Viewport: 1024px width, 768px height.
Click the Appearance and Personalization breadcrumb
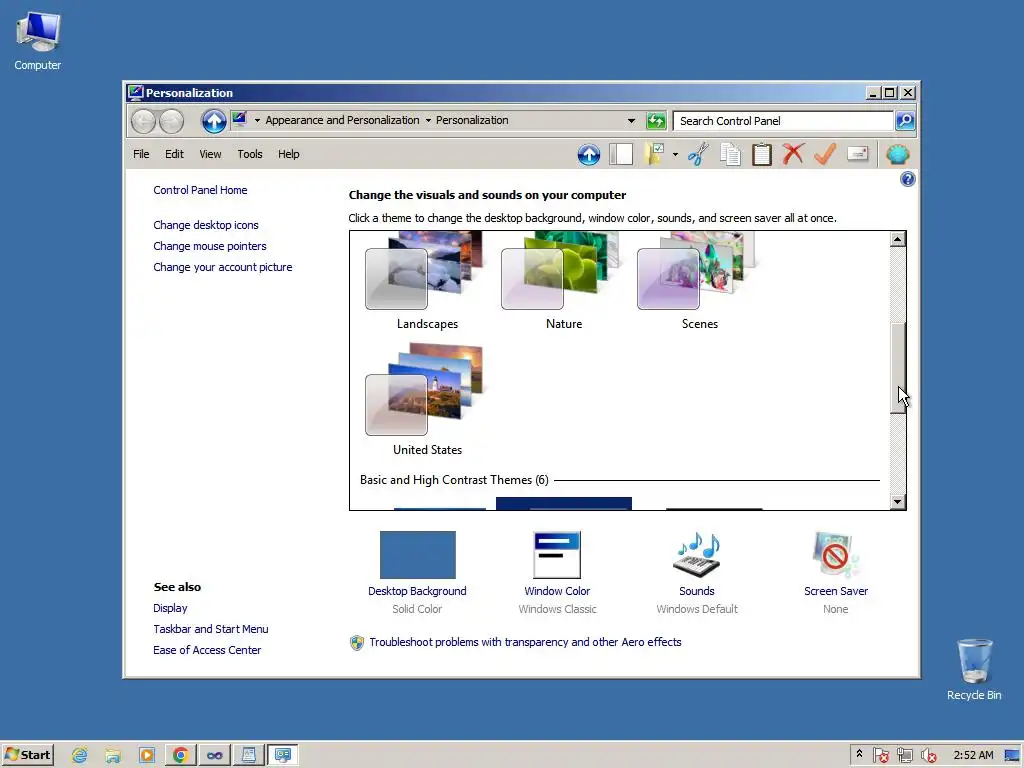pos(342,120)
